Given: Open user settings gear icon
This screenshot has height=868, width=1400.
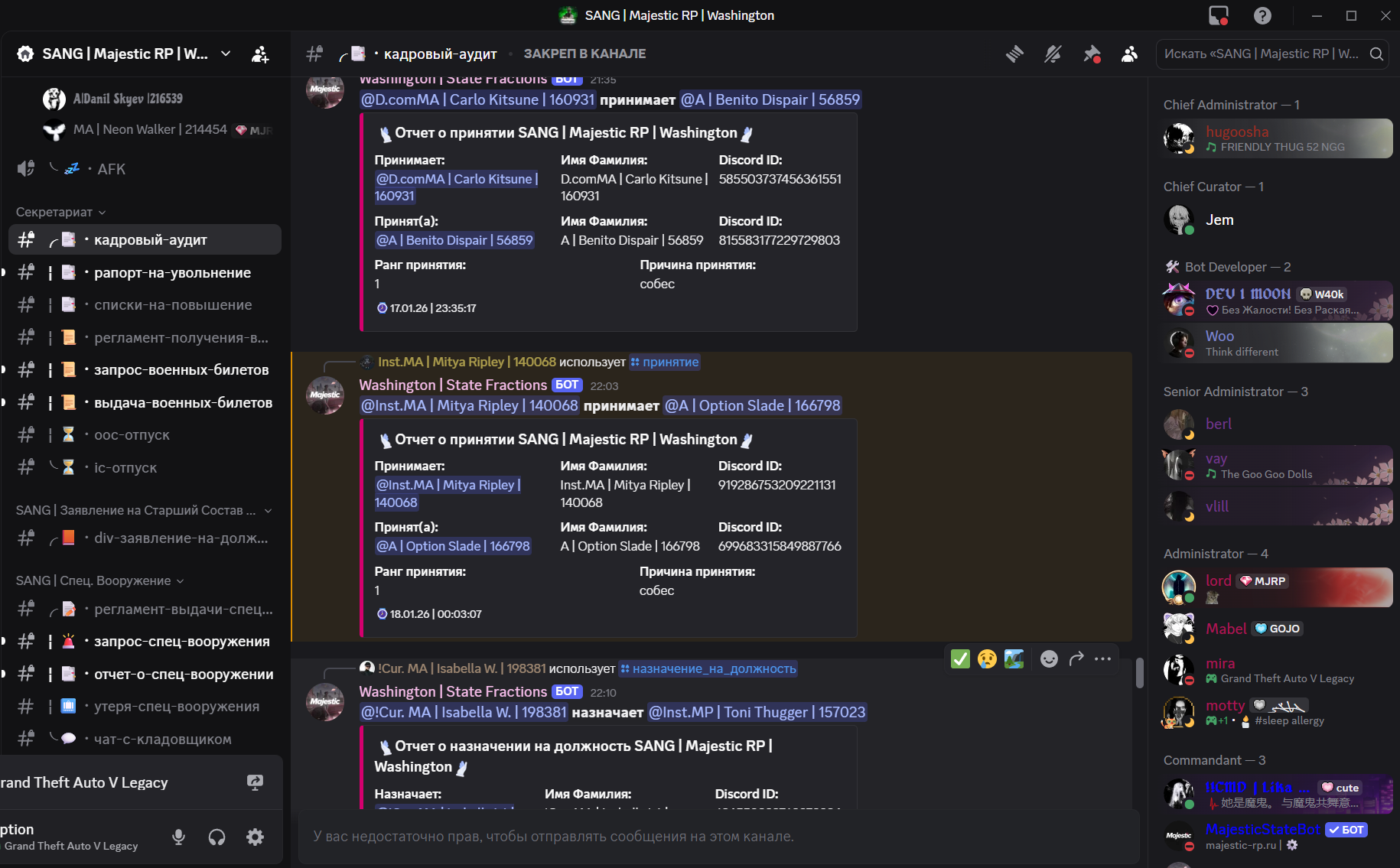Looking at the screenshot, I should point(255,837).
